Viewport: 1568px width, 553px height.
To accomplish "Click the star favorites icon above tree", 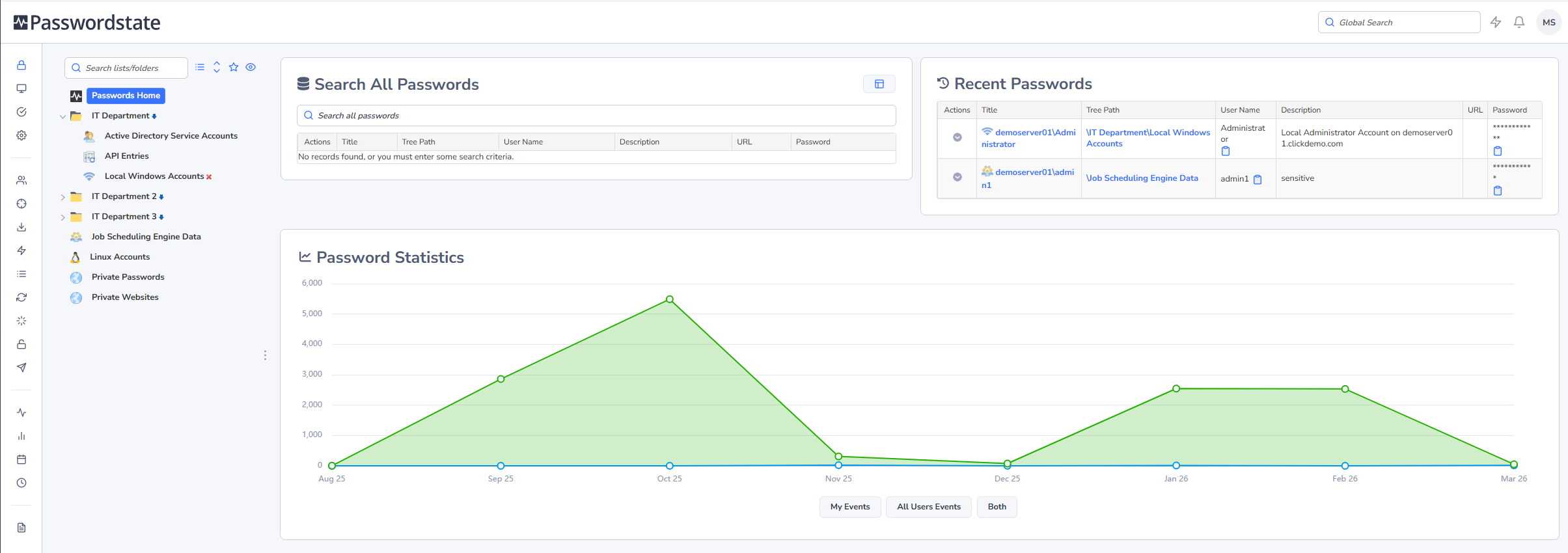I will click(x=234, y=67).
